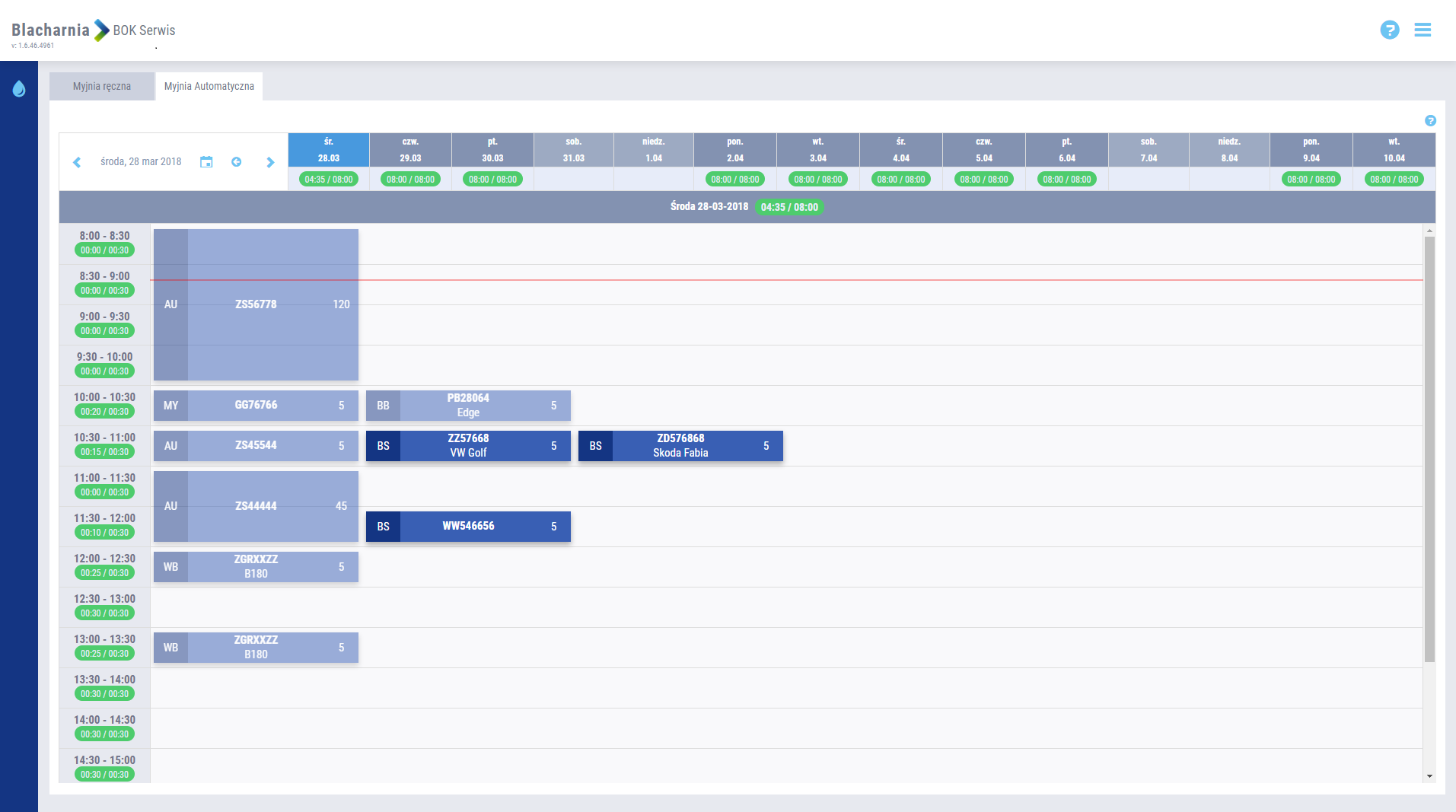1456x812 pixels.
Task: Open the ZD576868 Skoda Fabia booking
Action: click(680, 446)
